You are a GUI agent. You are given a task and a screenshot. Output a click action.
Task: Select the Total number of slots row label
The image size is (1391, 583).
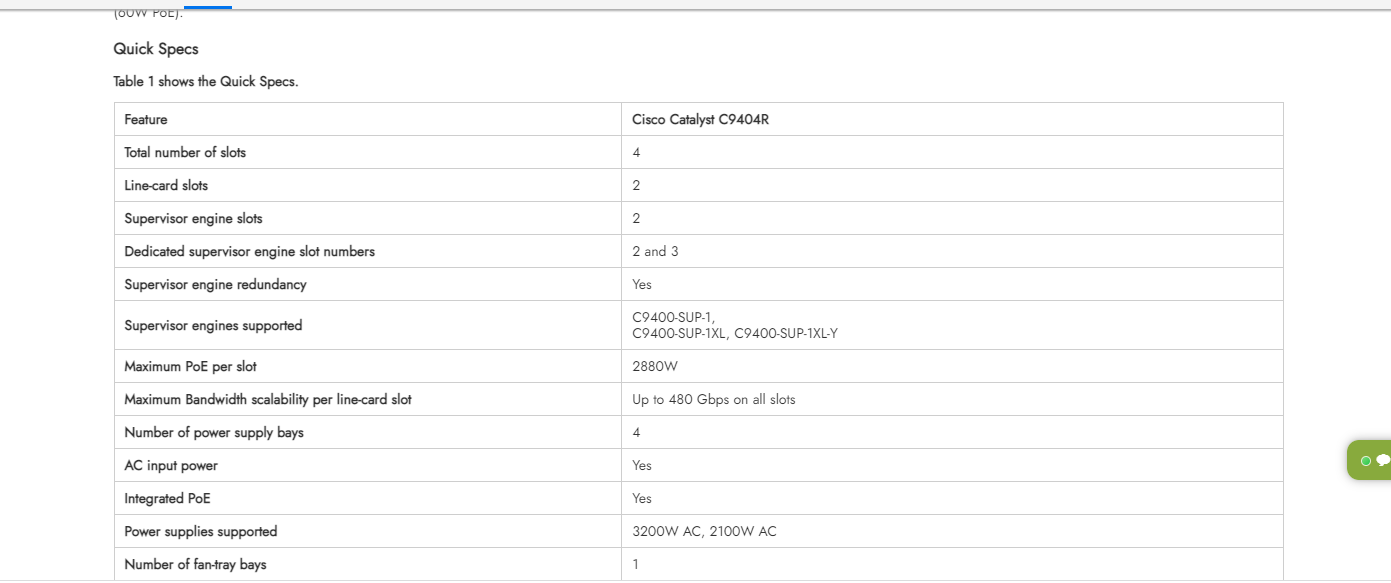[x=185, y=153]
